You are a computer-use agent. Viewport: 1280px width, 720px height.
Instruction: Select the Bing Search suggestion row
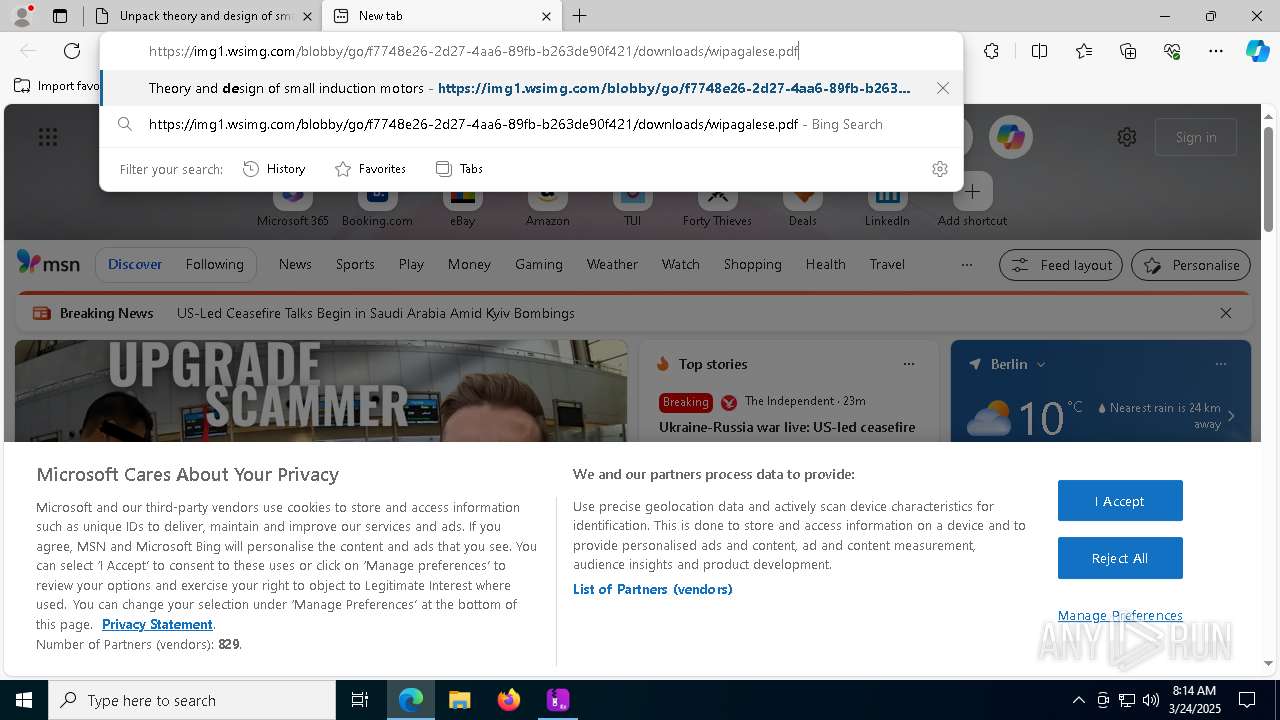531,124
